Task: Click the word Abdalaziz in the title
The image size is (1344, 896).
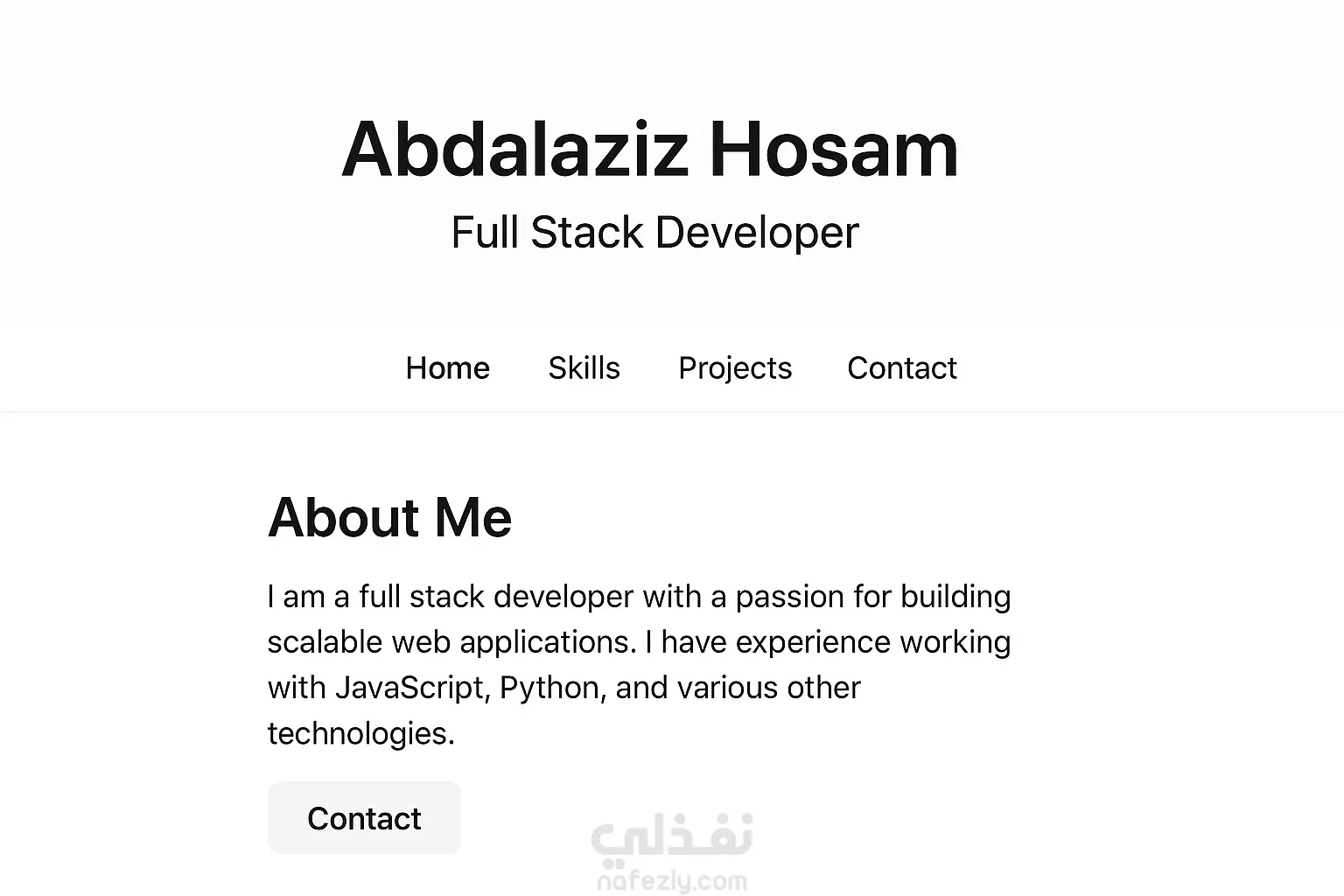Action: pyautogui.click(x=514, y=150)
